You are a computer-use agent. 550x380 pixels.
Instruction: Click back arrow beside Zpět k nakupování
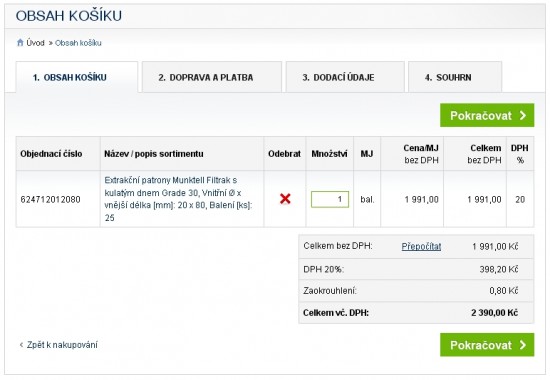click(21, 345)
